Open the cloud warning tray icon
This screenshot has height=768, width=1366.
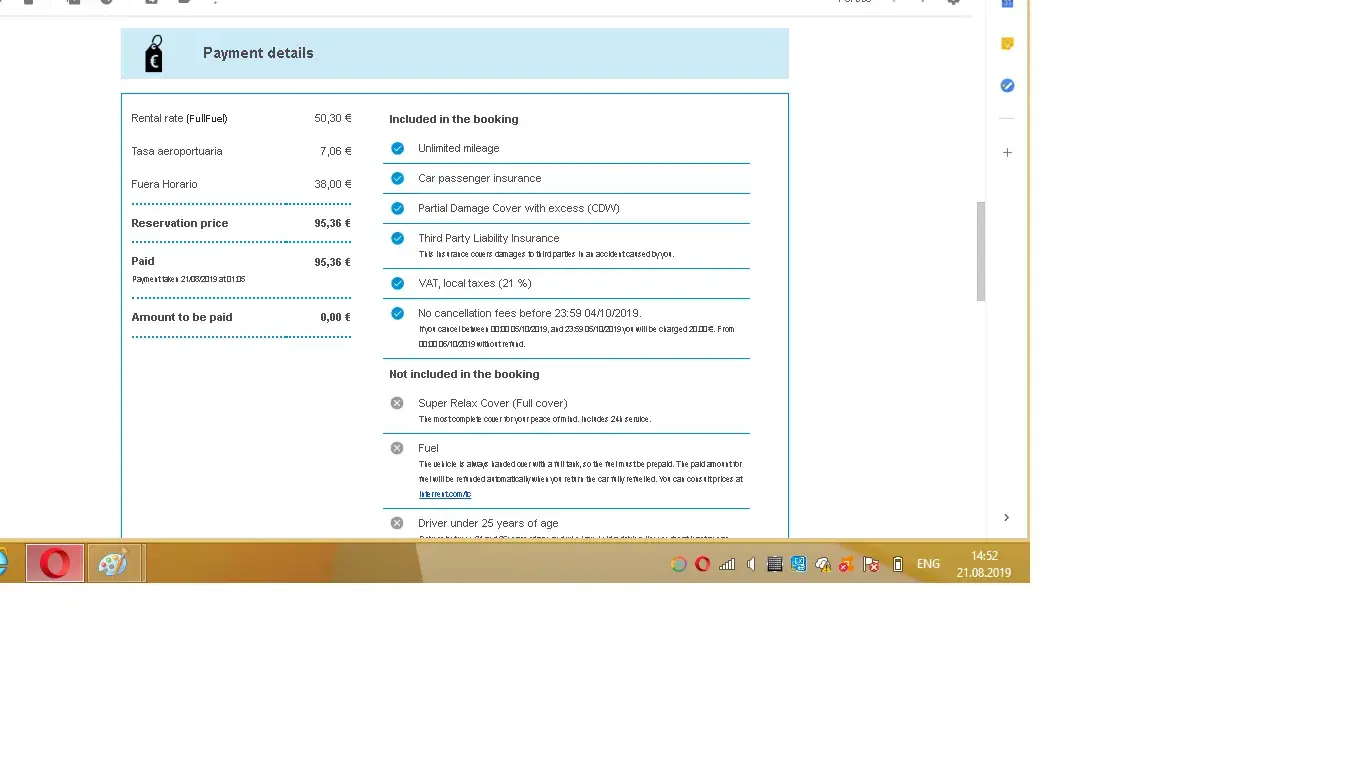[823, 564]
